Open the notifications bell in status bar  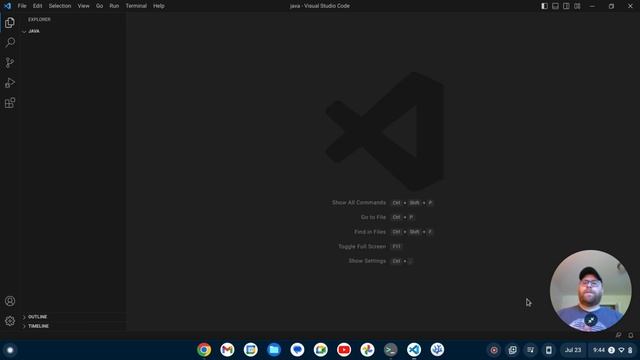[x=631, y=335]
